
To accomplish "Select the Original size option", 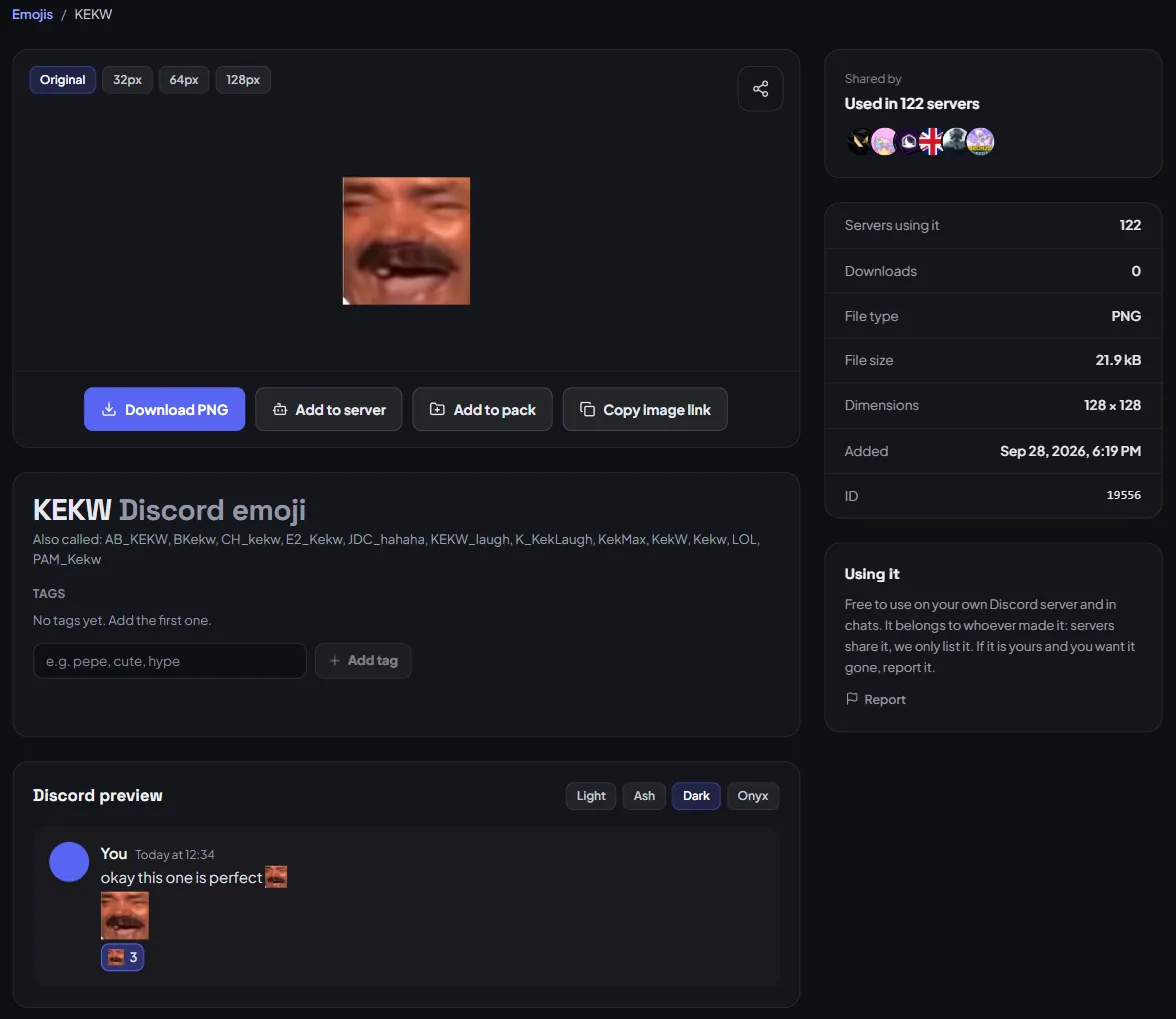I will [x=62, y=79].
